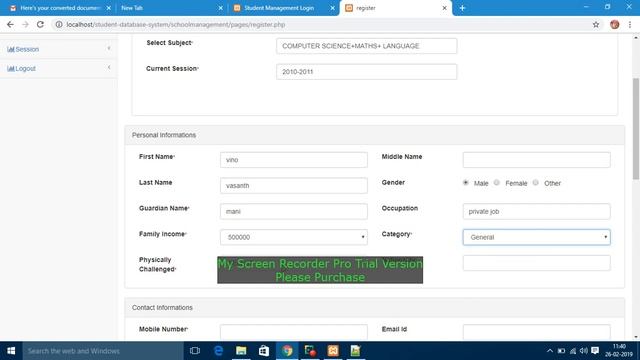The width and height of the screenshot is (640, 360).
Task: Click the Contact Informations heading
Action: [162, 308]
